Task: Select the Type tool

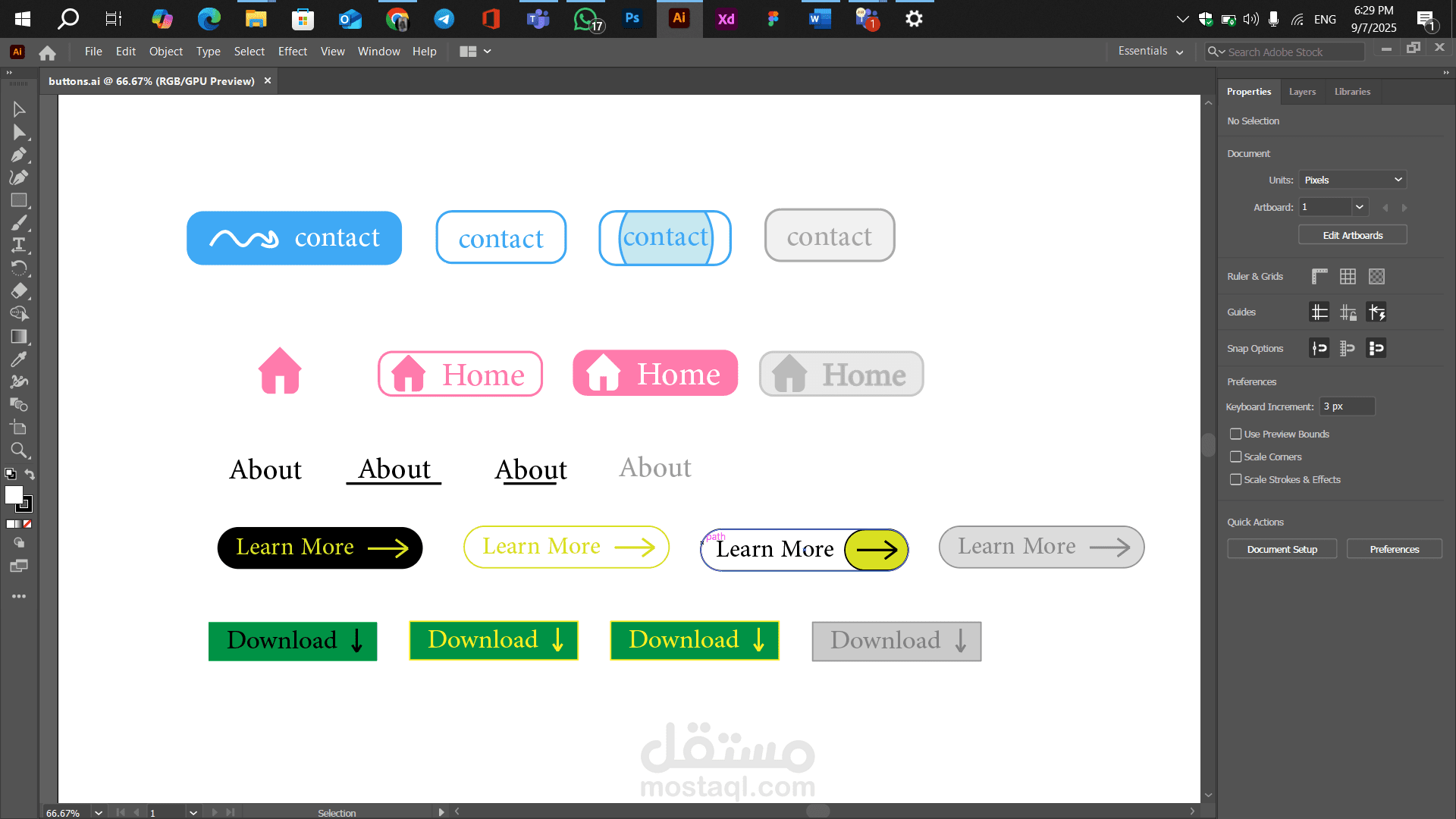Action: (x=19, y=246)
